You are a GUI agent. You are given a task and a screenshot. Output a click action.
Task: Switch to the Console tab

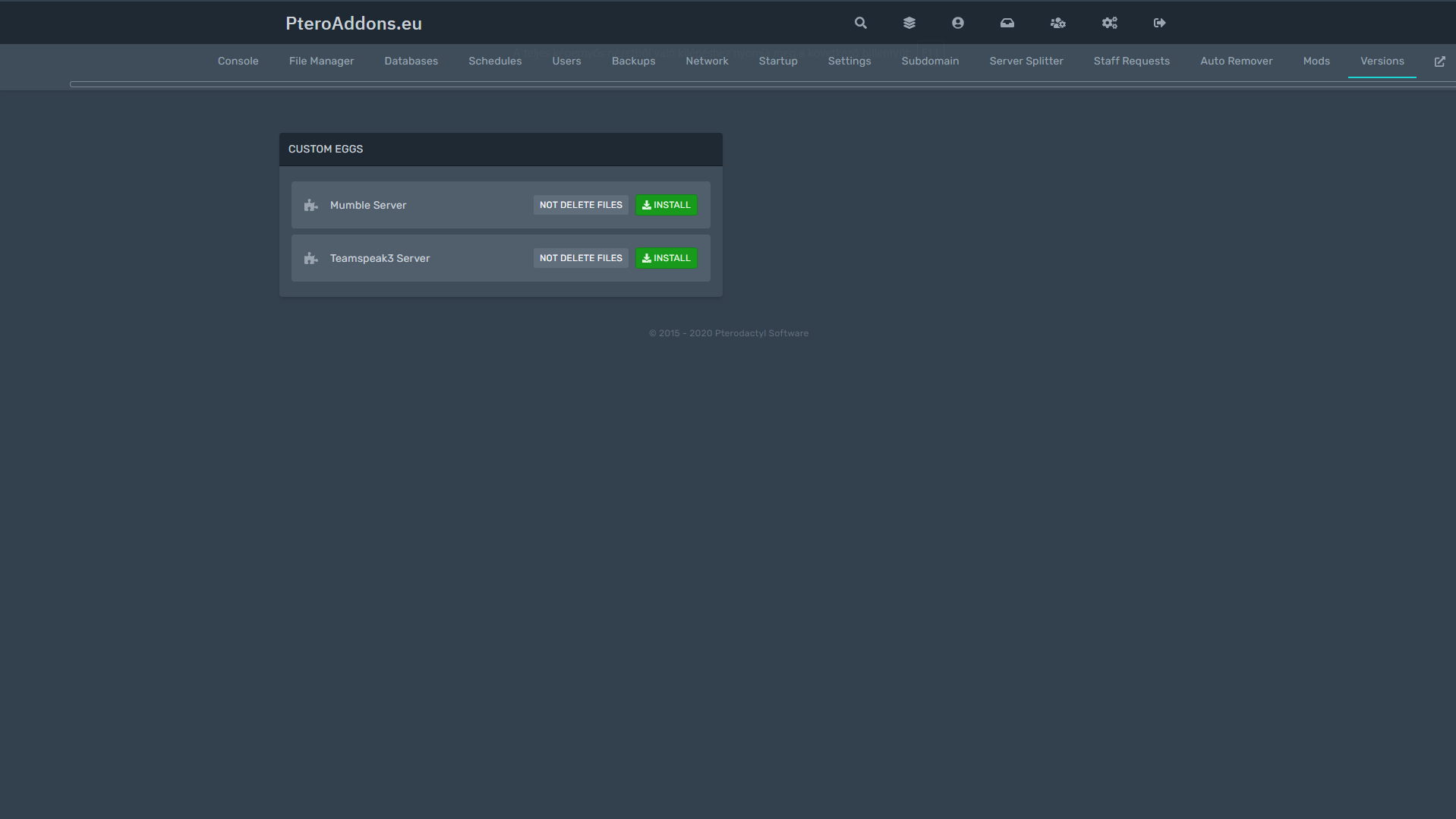point(238,61)
